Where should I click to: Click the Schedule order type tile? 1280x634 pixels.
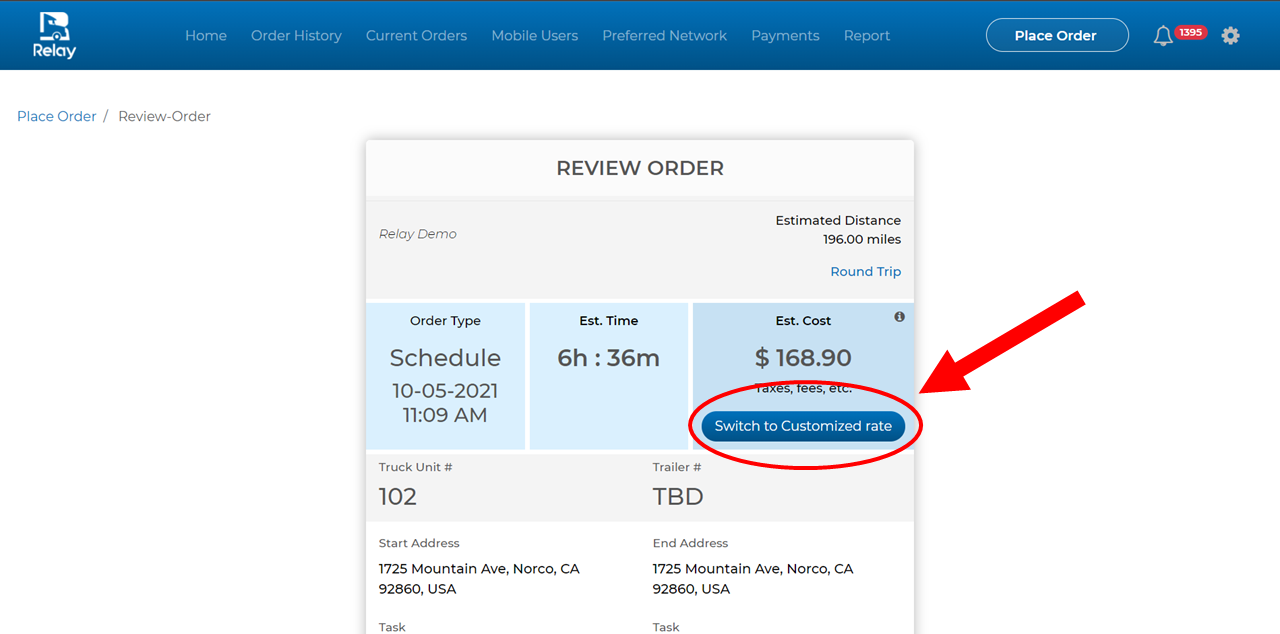[x=445, y=376]
